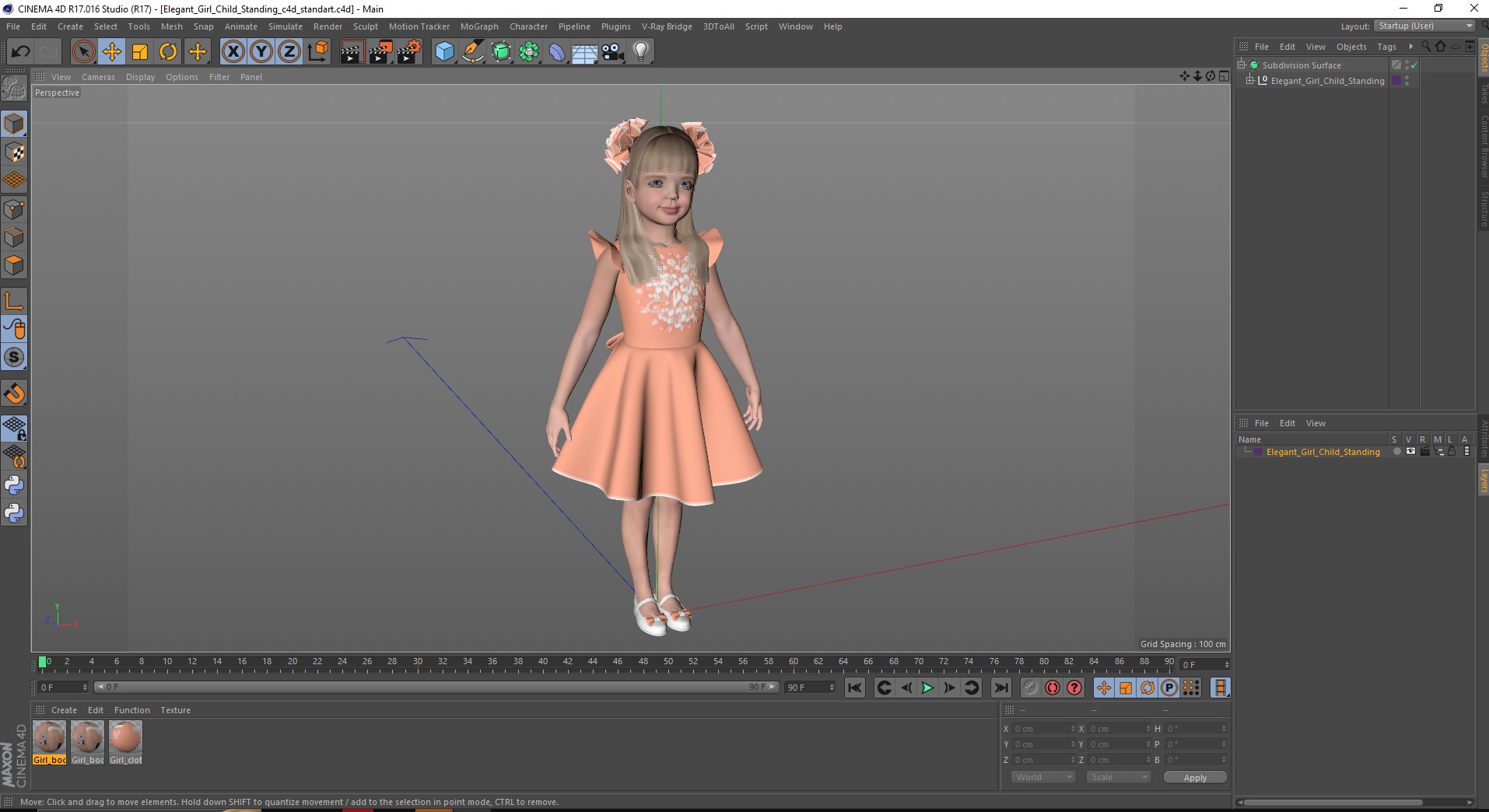Render to Picture Viewer
Viewport: 1489px width, 812px height.
click(380, 52)
